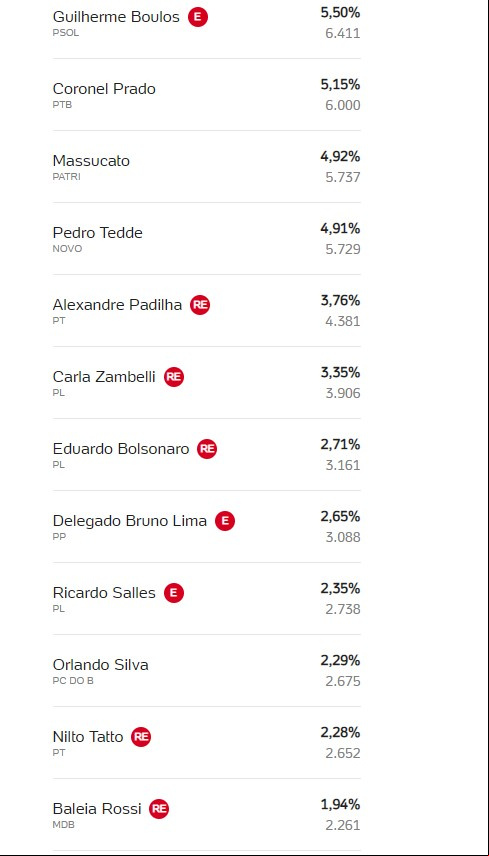This screenshot has height=856, width=489.
Task: Click the Guilherme Boulos name
Action: tap(116, 17)
